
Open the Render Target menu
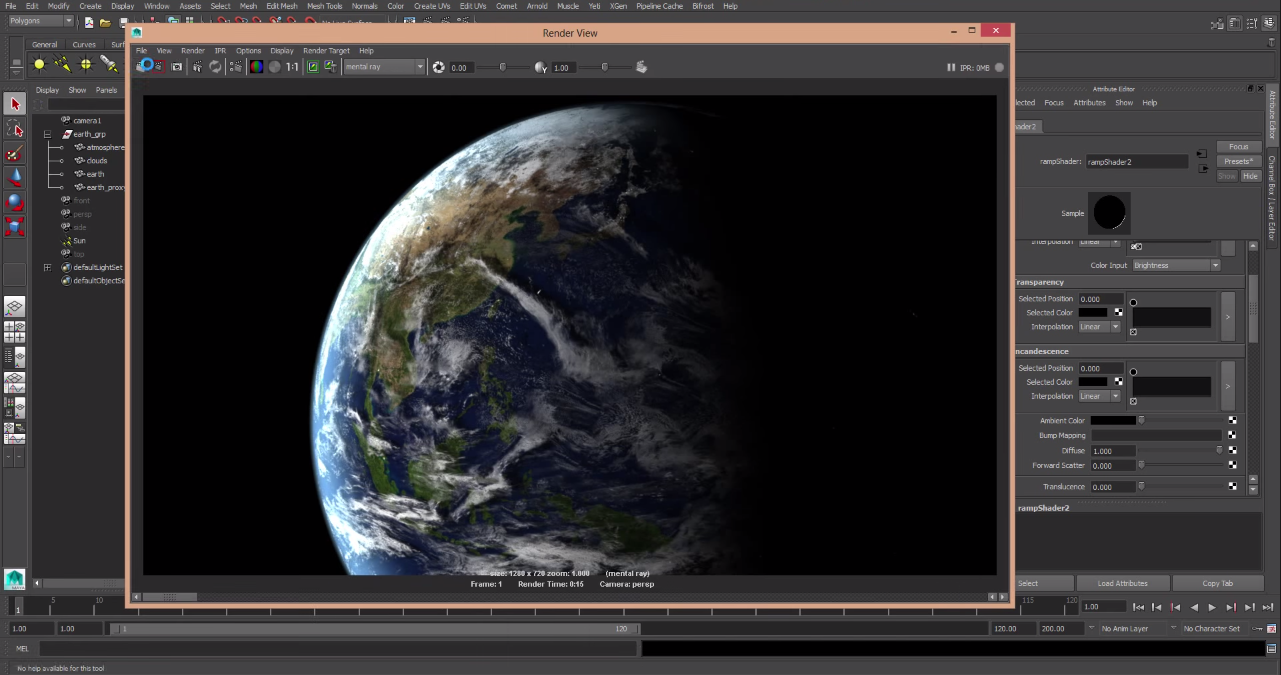326,50
